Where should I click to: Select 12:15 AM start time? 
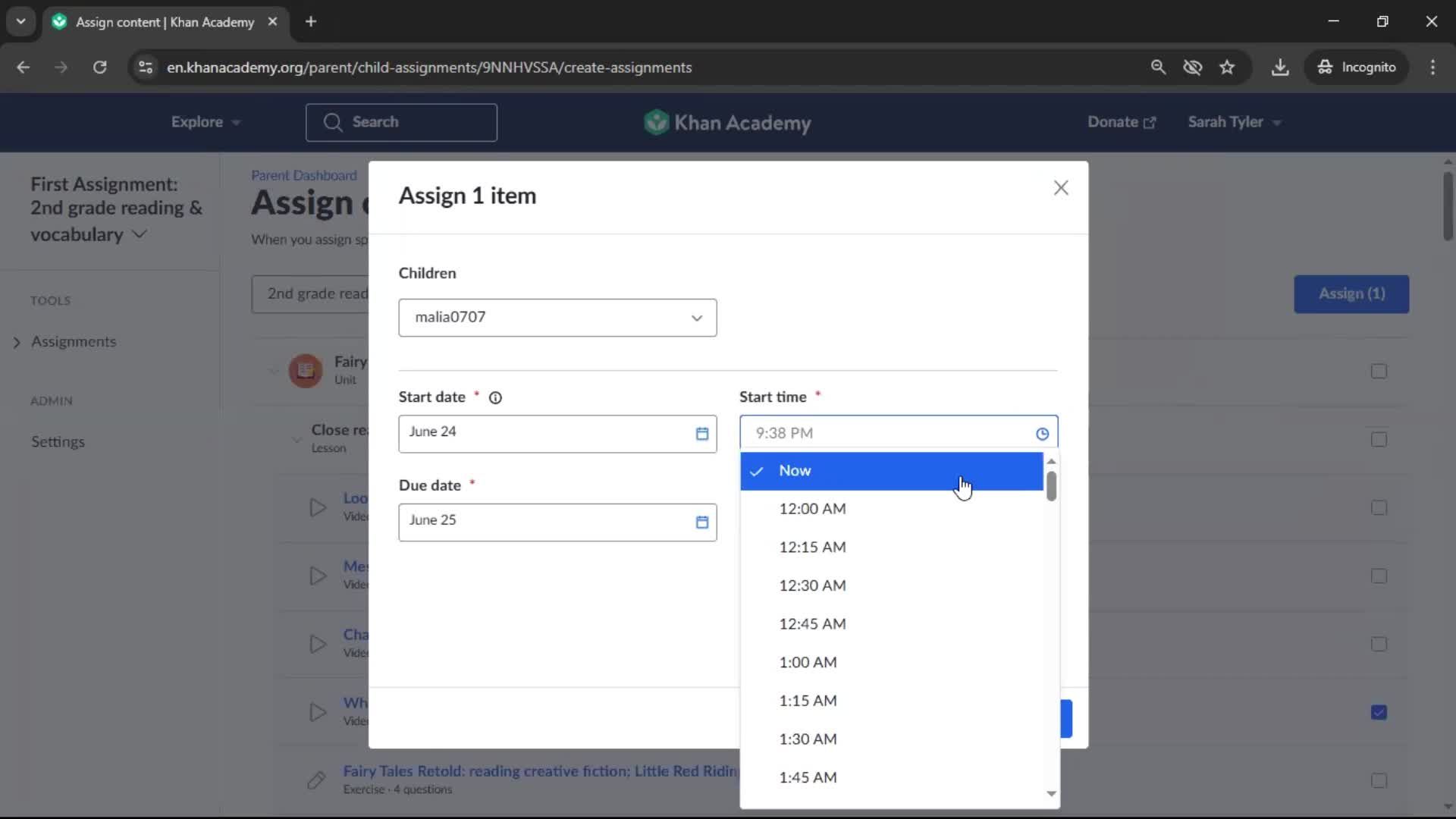tap(892, 548)
